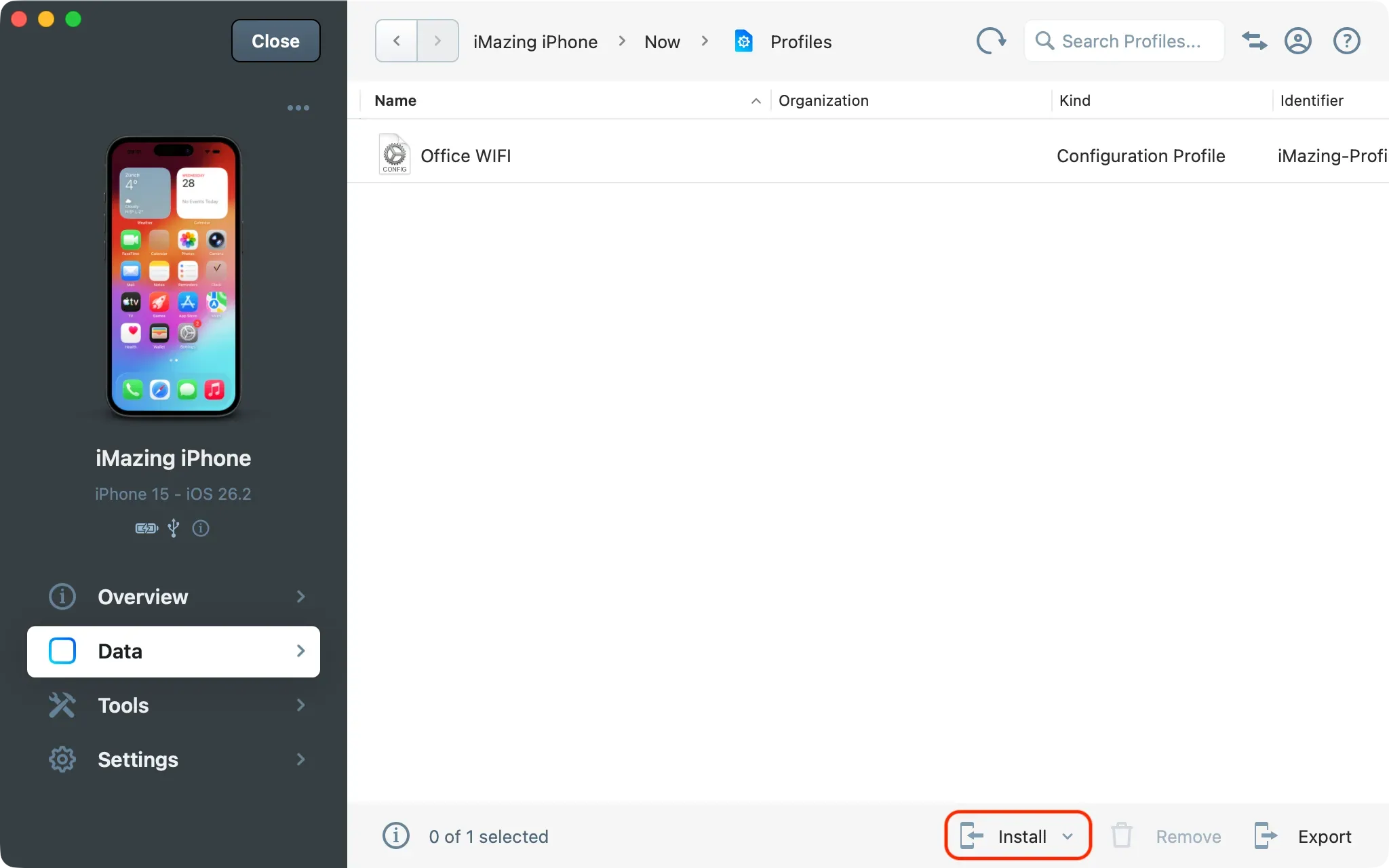The width and height of the screenshot is (1389, 868).
Task: Click the USB connection icon
Action: 174,528
